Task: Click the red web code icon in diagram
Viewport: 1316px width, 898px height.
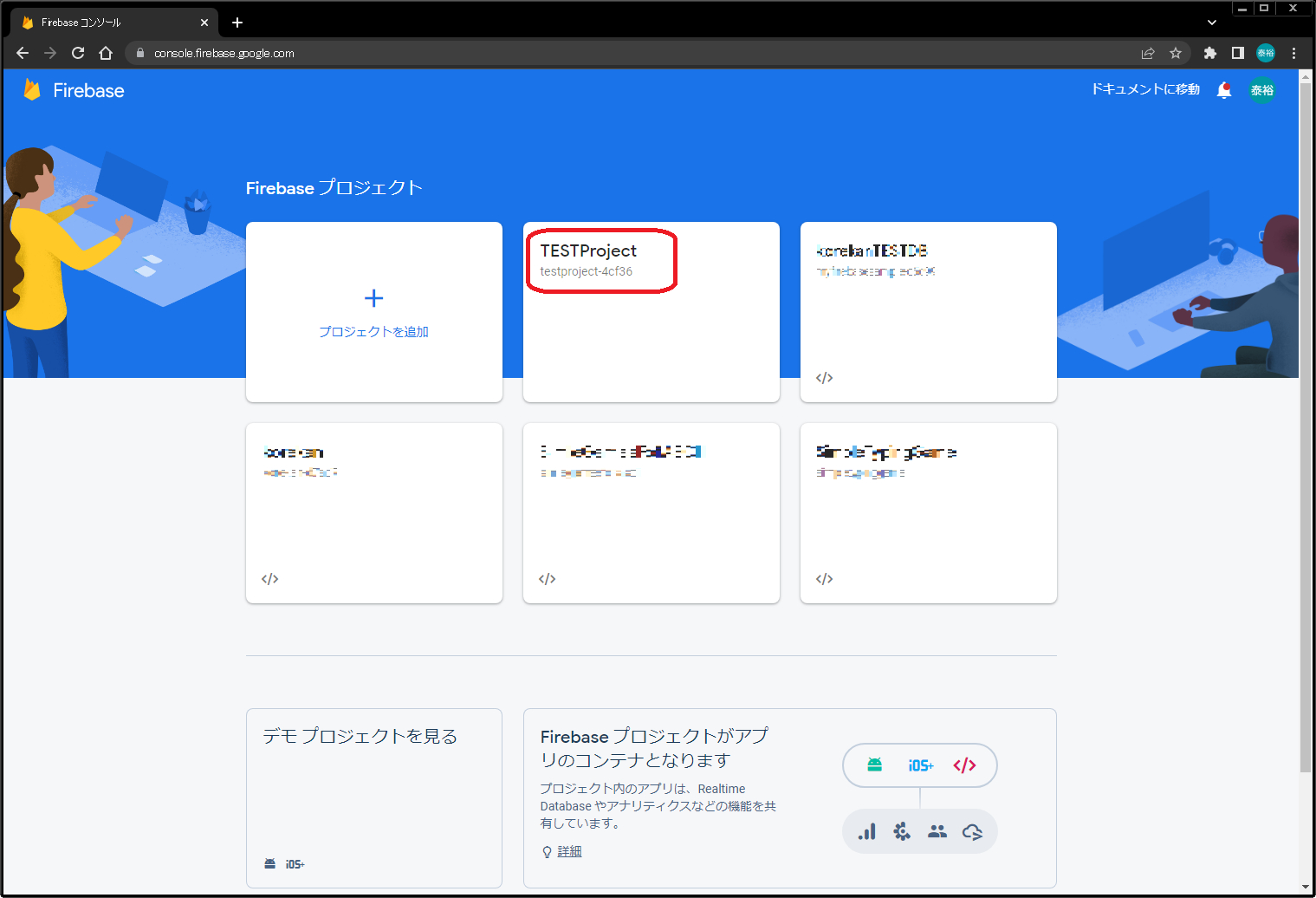Action: 964,765
